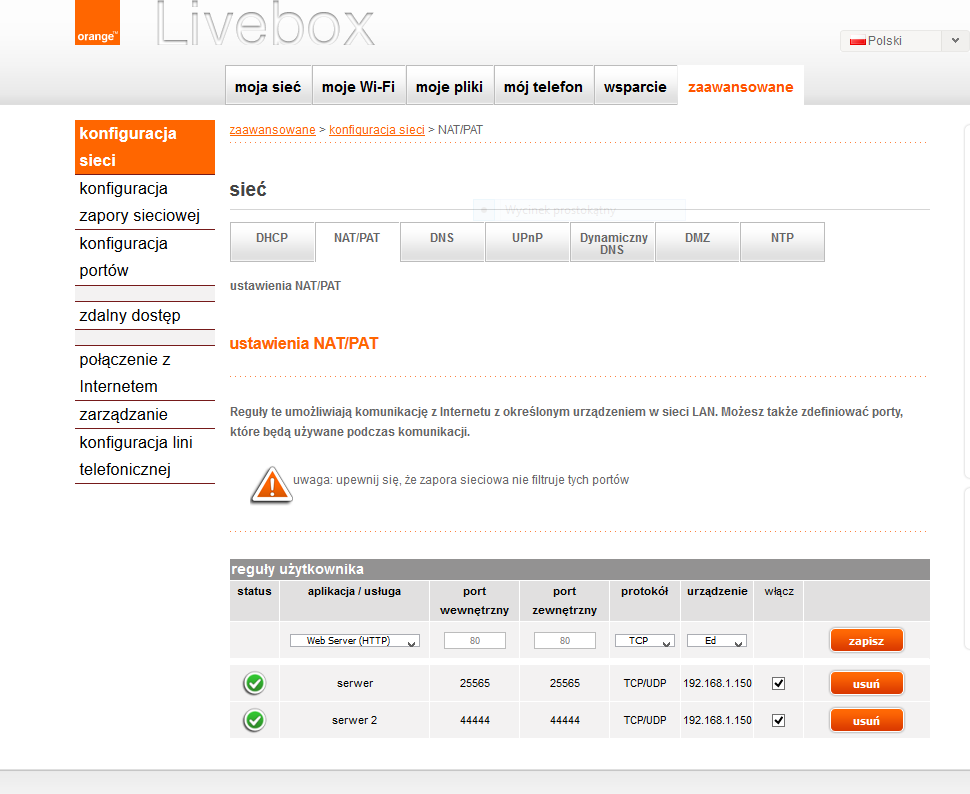Toggle the enable checkbox for serwer rule

pos(778,683)
